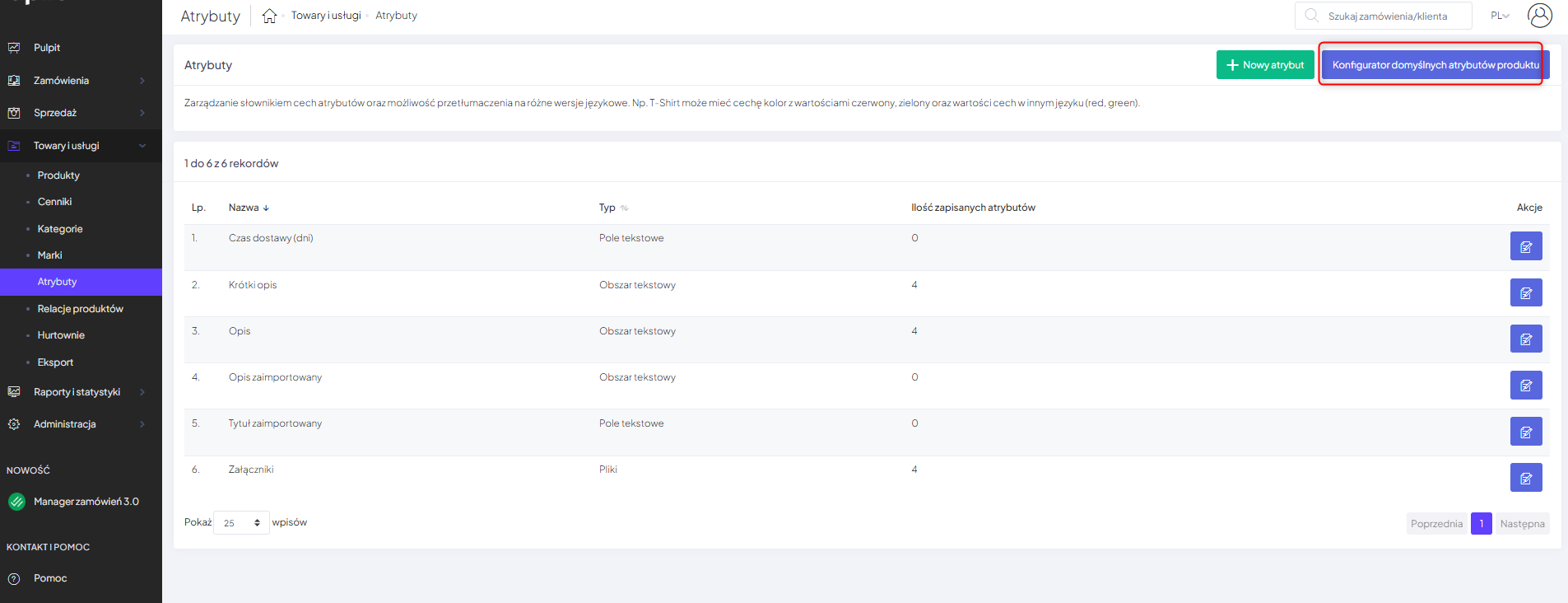Click the home icon in breadcrumb
This screenshot has width=1568, height=603.
(x=269, y=16)
